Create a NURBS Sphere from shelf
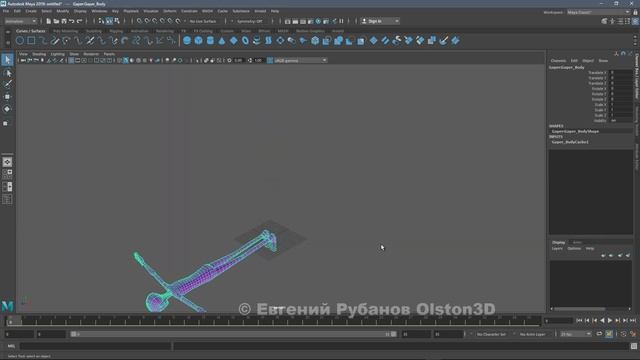640x360 pixels. pyautogui.click(x=187, y=40)
